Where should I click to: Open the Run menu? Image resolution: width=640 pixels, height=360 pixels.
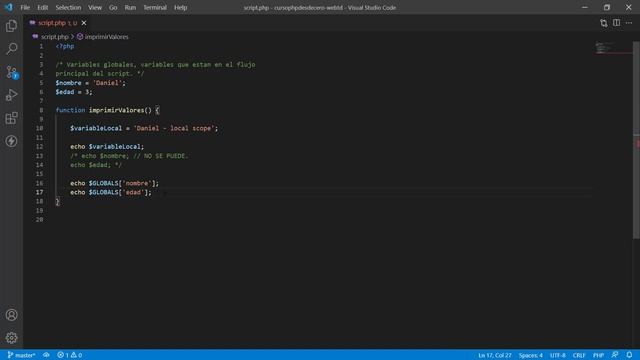[130, 7]
